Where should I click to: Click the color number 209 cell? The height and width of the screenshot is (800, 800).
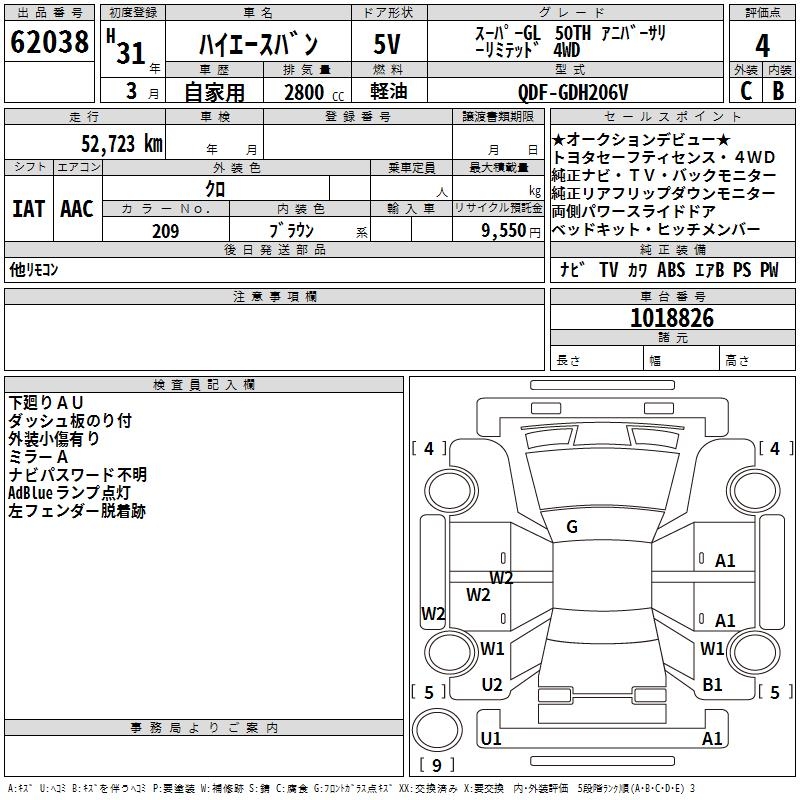tap(166, 231)
